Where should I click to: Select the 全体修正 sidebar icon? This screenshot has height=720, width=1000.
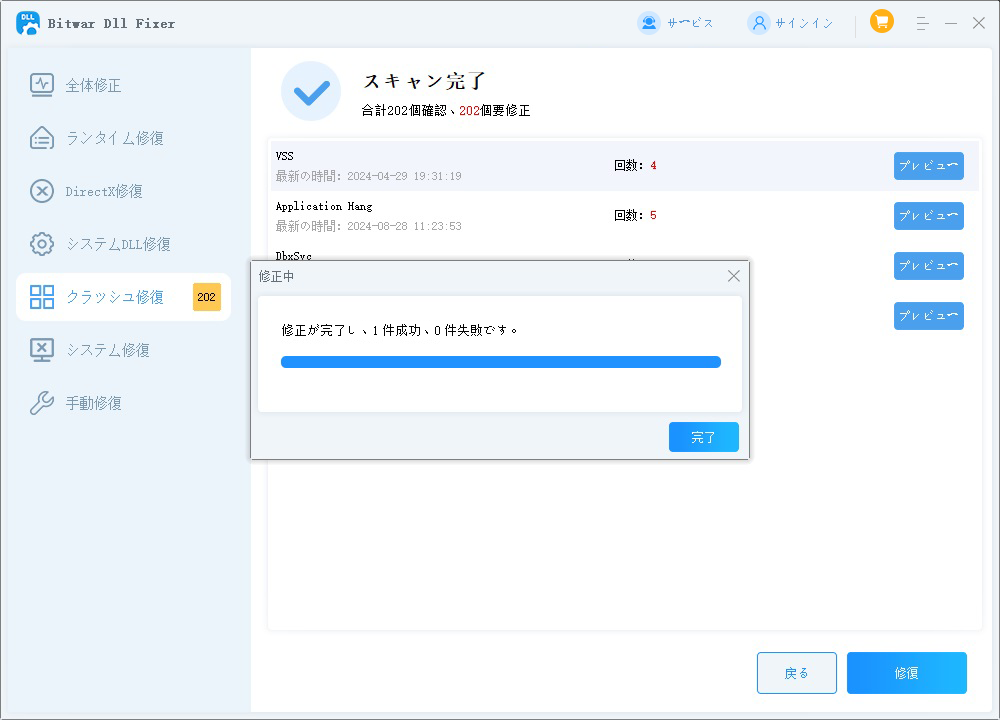coord(42,85)
